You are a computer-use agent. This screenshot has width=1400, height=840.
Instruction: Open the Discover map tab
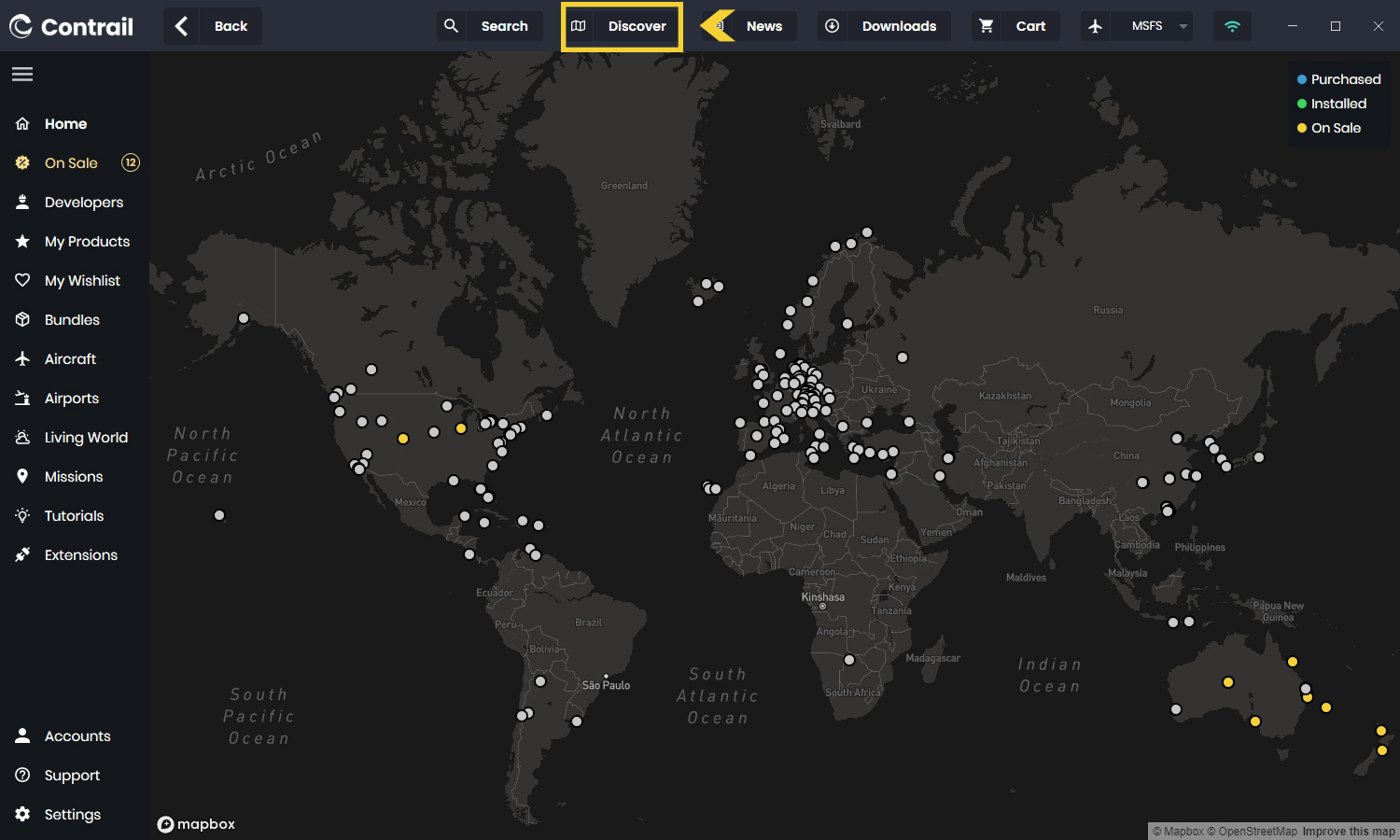coord(622,26)
